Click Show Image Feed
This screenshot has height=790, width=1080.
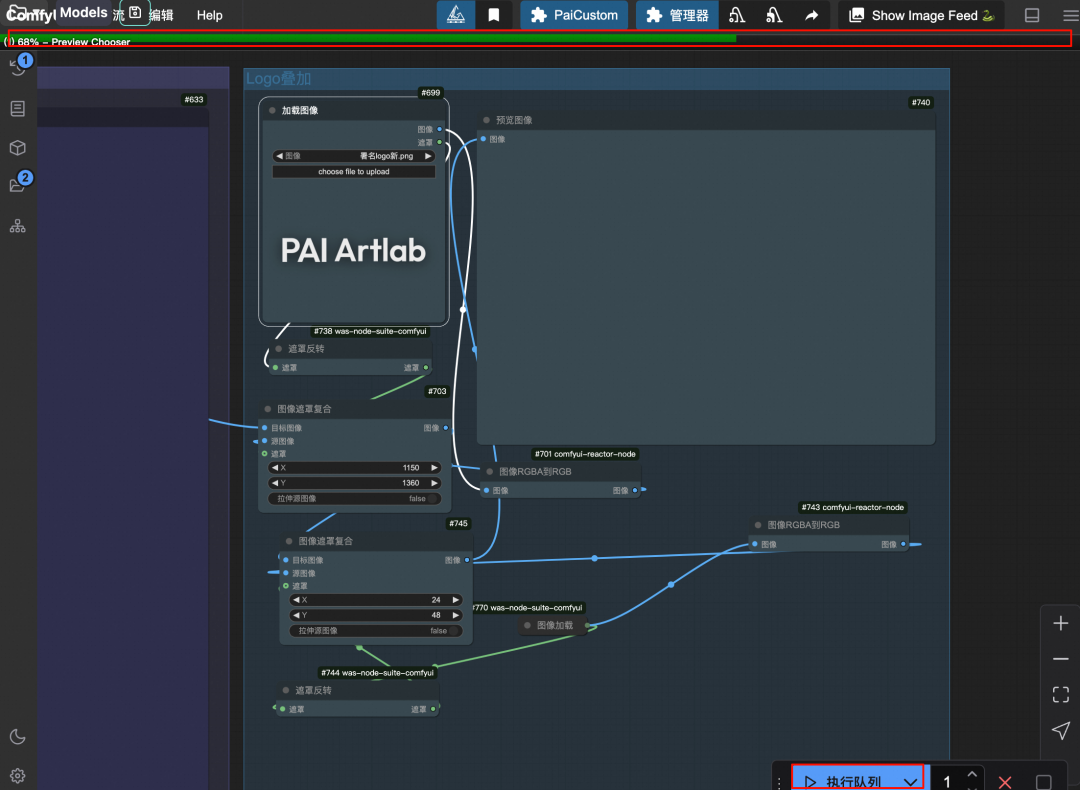pos(922,15)
